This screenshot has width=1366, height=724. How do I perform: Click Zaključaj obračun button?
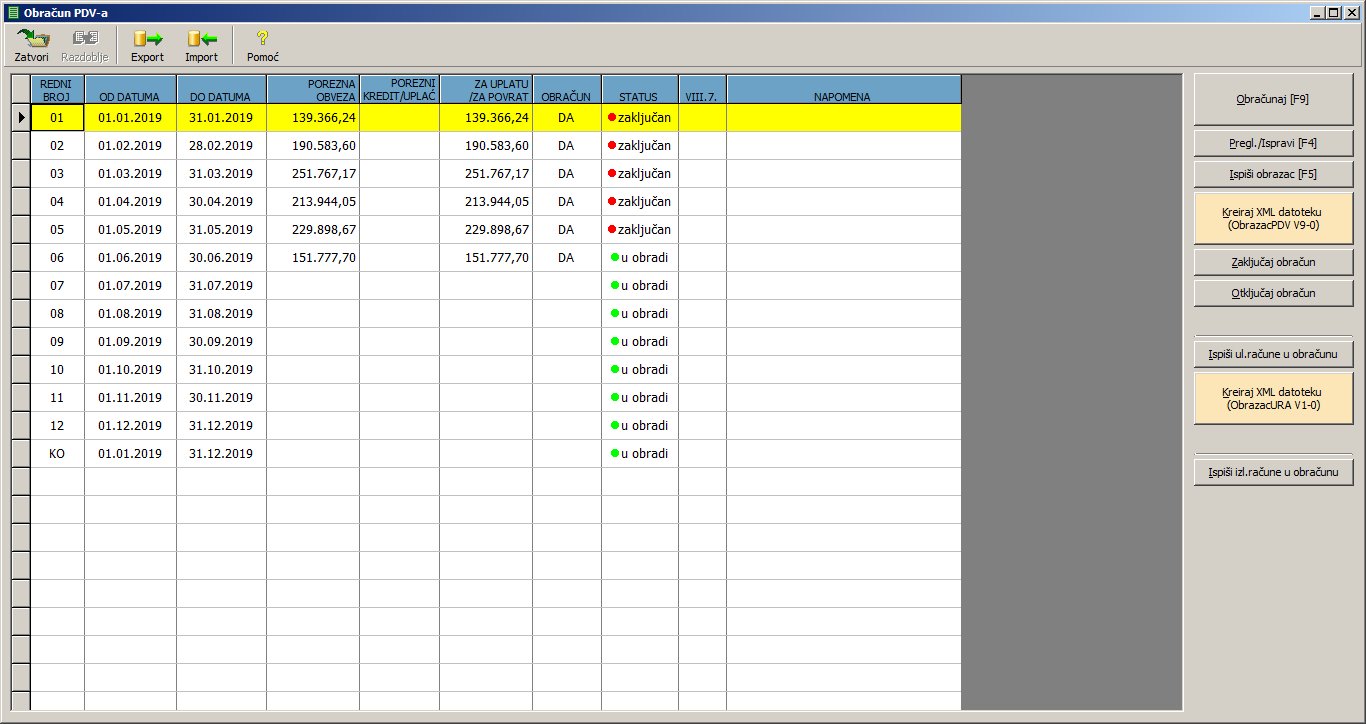(1273, 262)
